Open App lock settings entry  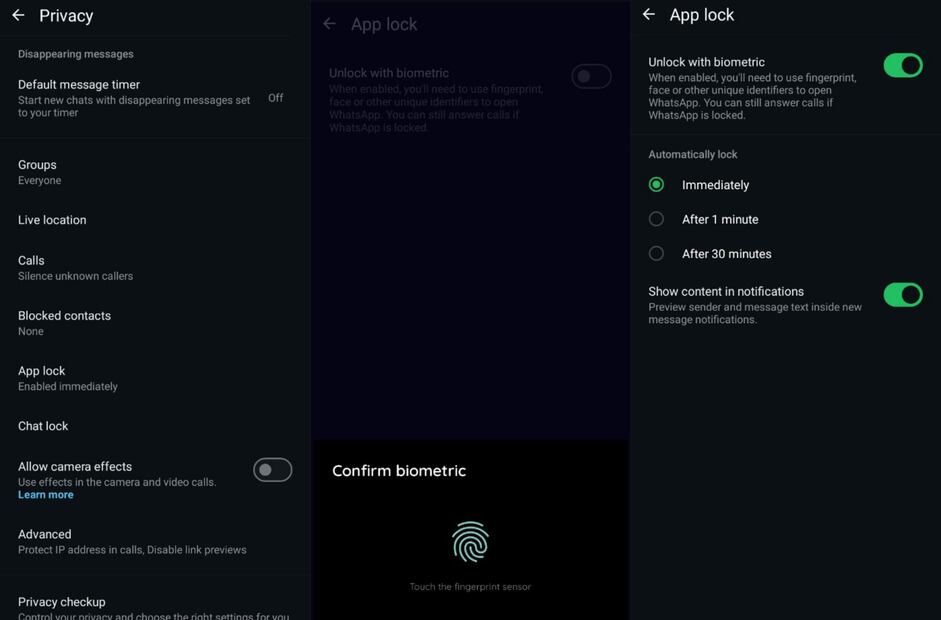(67, 377)
